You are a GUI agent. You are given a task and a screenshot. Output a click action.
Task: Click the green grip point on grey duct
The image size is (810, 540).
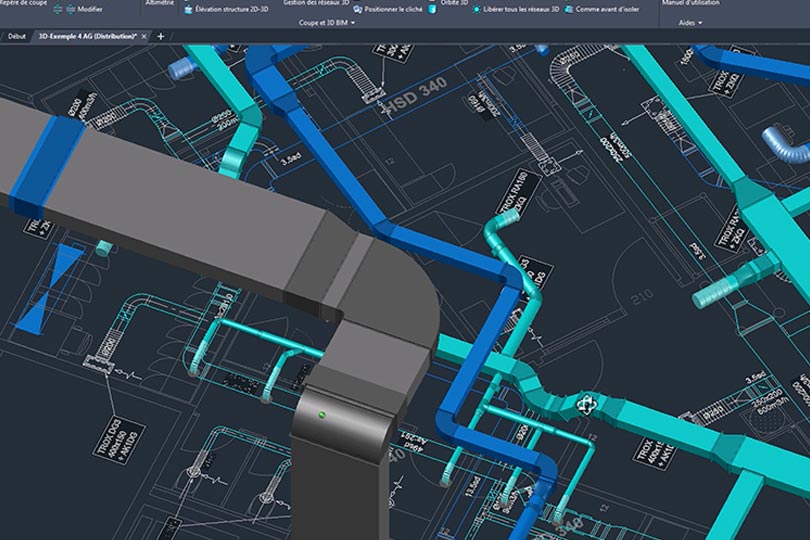pyautogui.click(x=321, y=413)
